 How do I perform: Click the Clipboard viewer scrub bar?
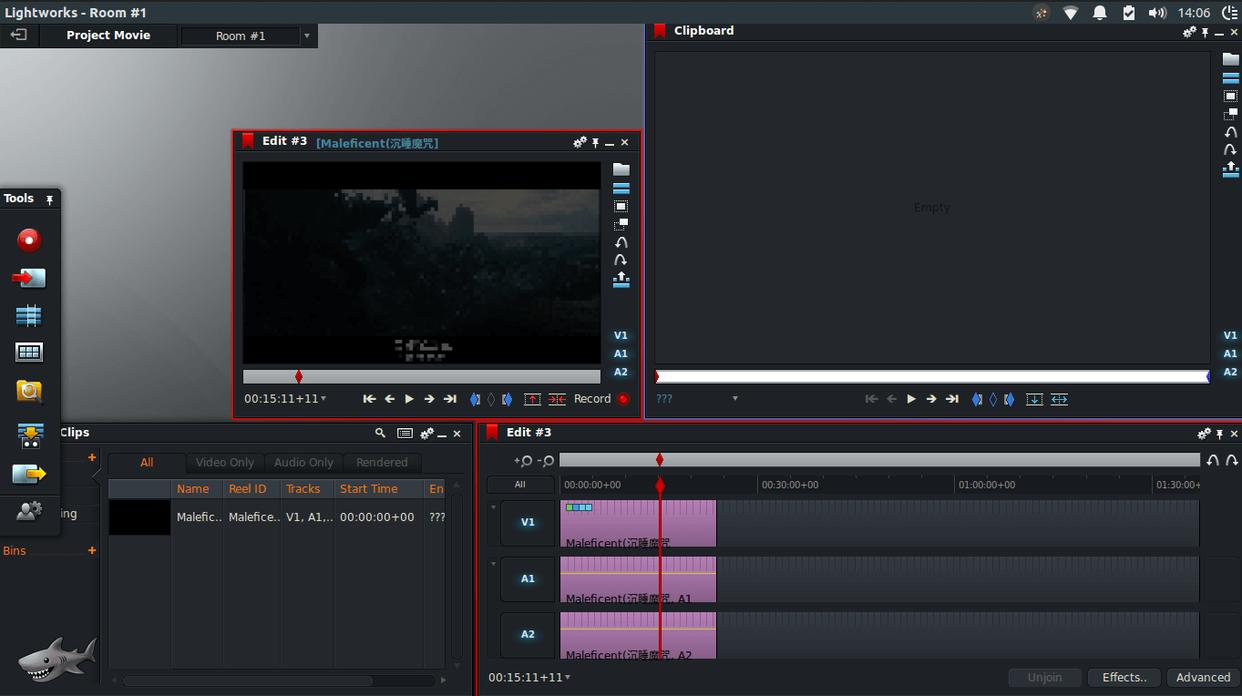pos(932,377)
